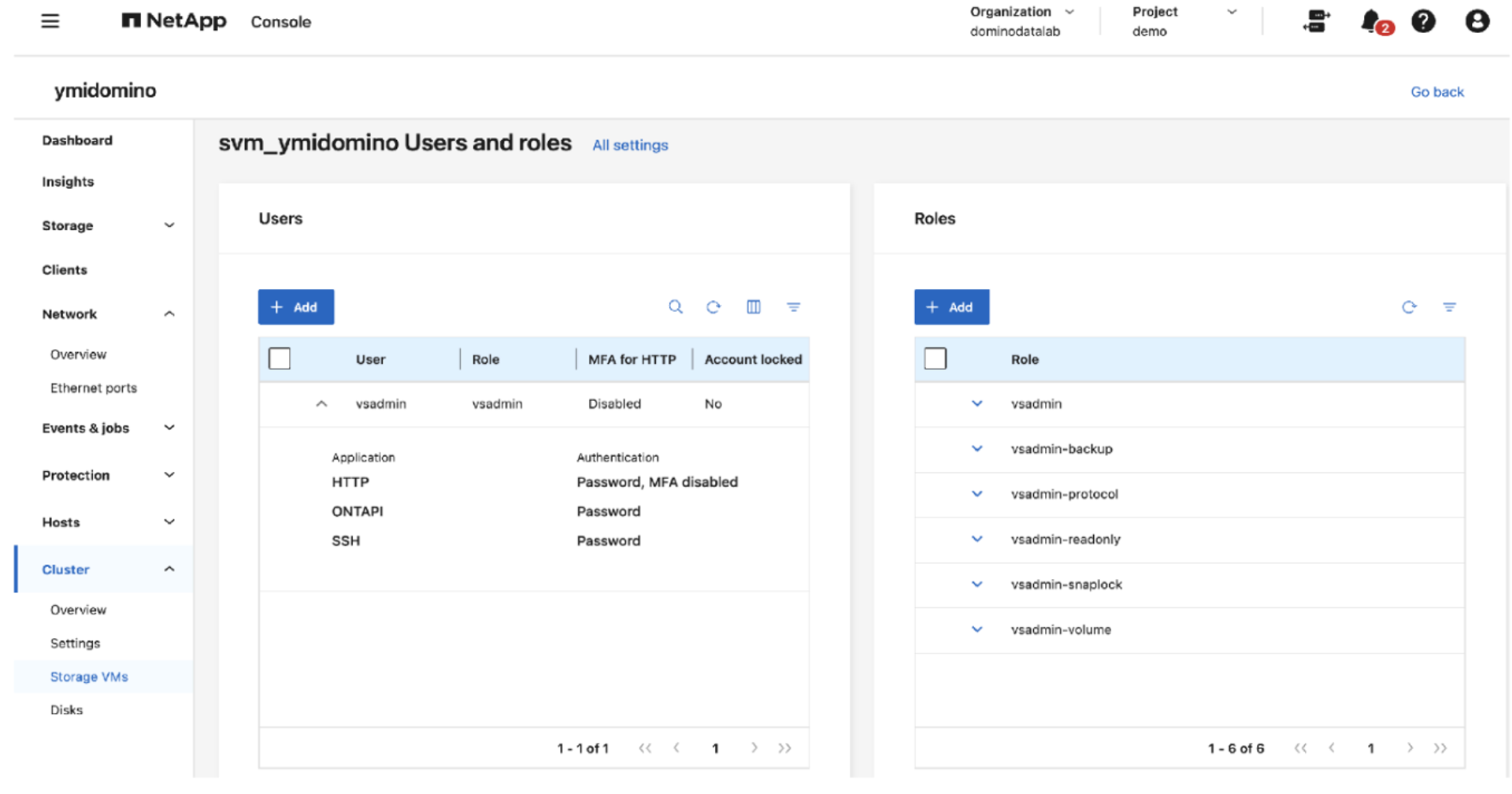Open Cluster Settings in sidebar

click(x=75, y=644)
